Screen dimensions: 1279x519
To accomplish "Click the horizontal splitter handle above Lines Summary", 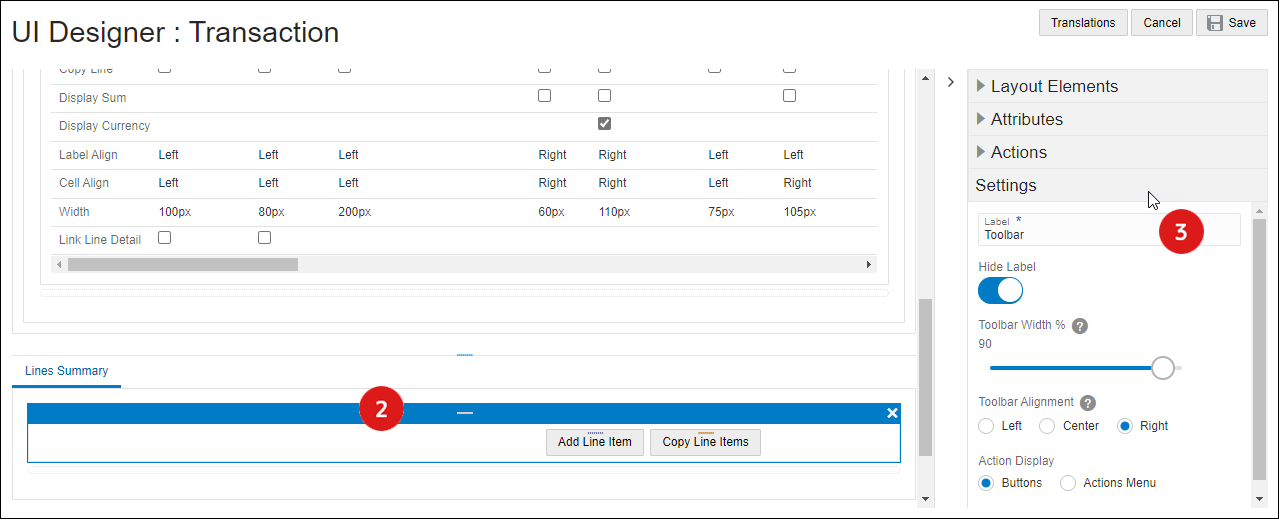I will click(465, 355).
